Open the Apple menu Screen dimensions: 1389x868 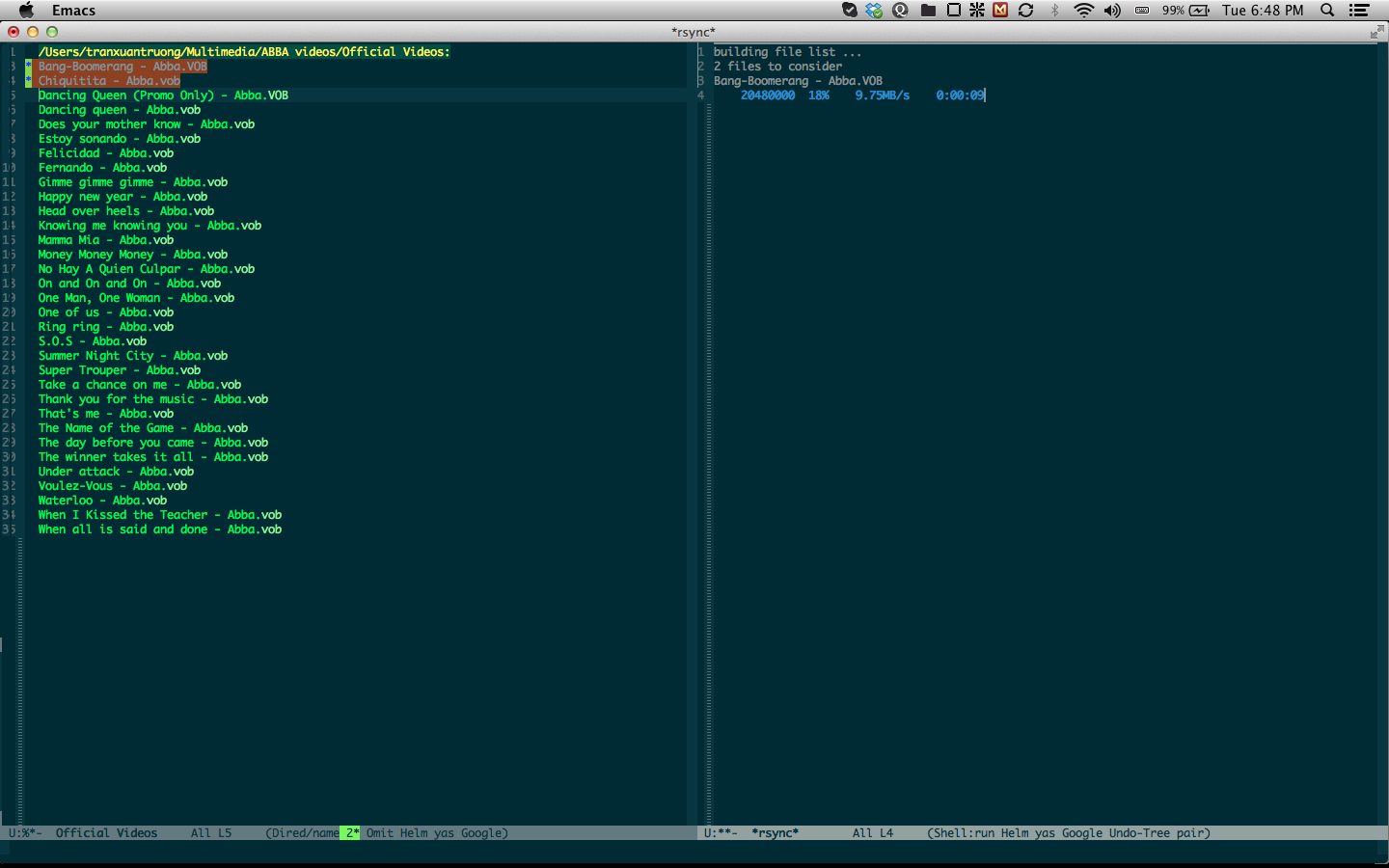click(x=27, y=10)
